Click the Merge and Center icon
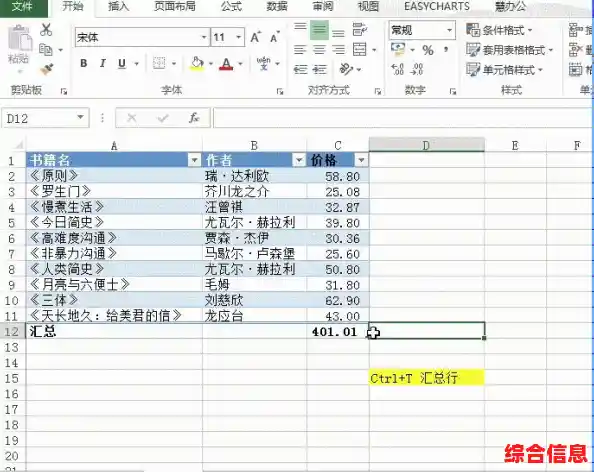Viewport: 594px width, 472px height. pyautogui.click(x=360, y=50)
